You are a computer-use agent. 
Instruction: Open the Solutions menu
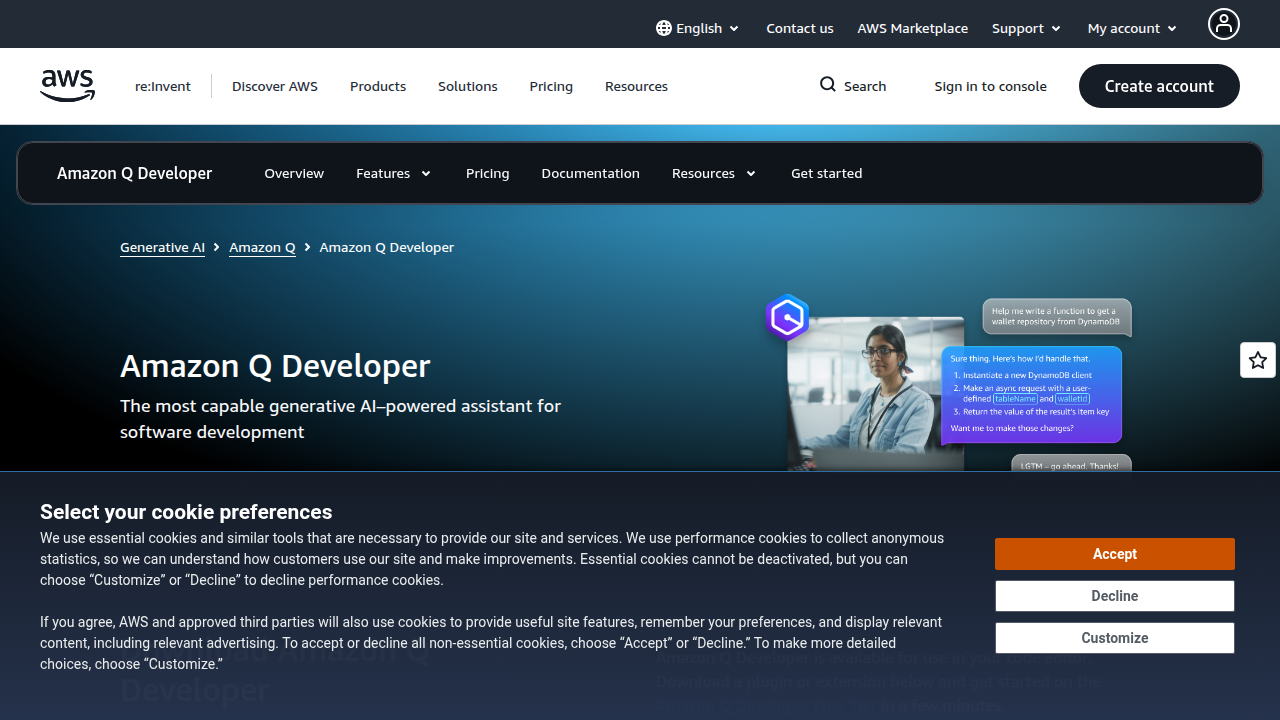pos(467,86)
